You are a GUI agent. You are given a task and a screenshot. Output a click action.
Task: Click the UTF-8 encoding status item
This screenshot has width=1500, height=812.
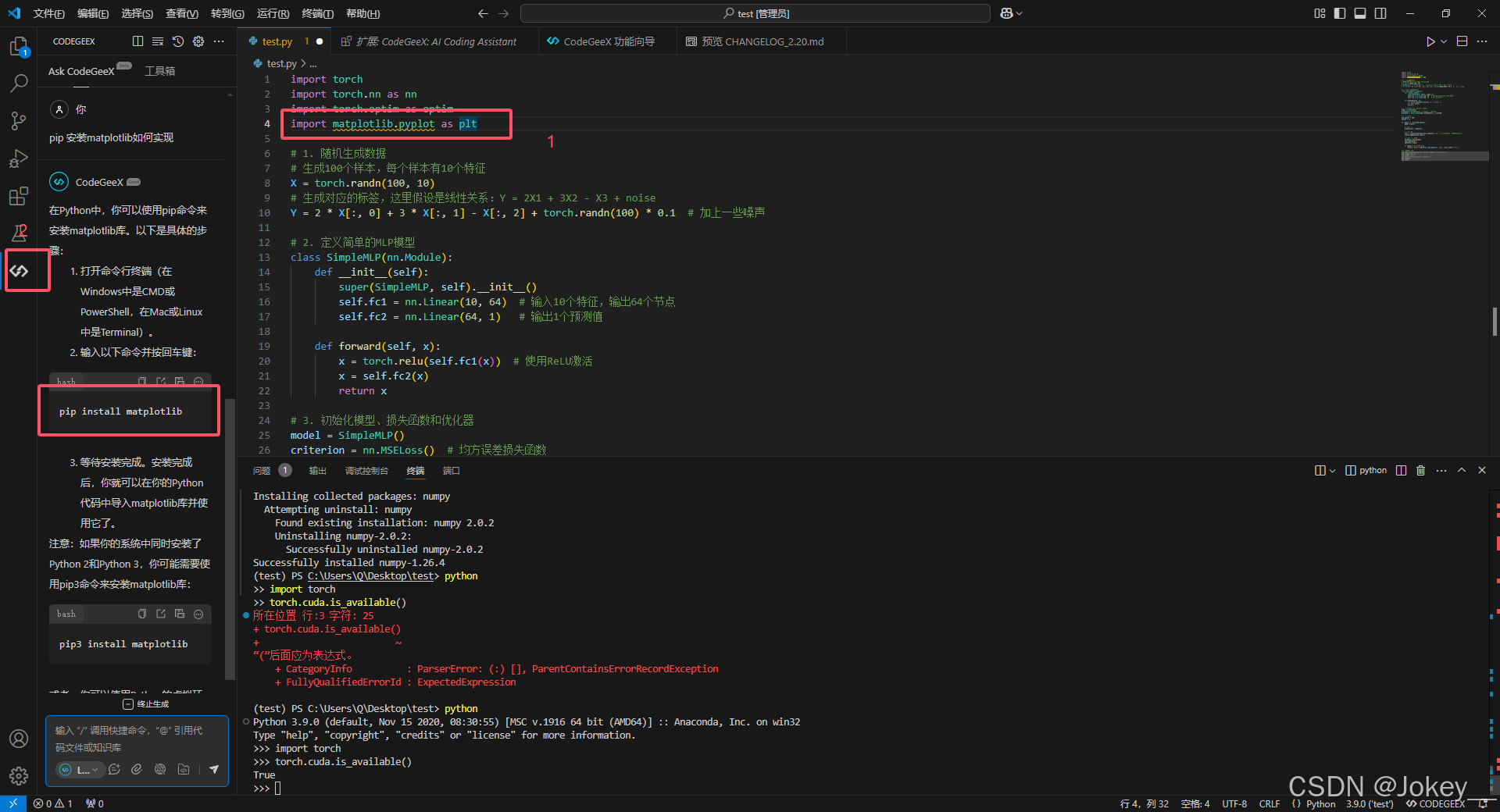coord(1234,803)
